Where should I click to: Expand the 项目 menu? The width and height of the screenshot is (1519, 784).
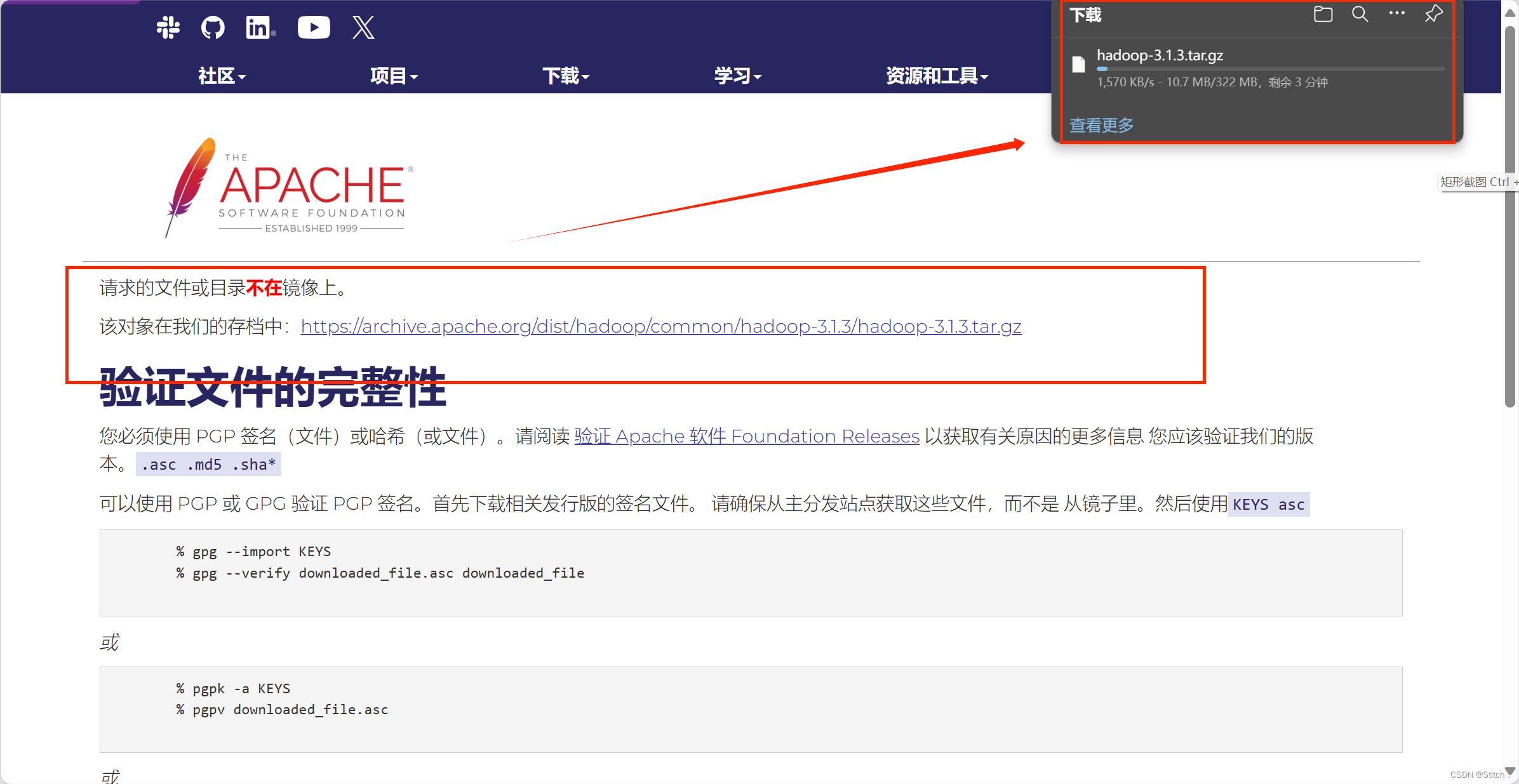click(x=394, y=76)
